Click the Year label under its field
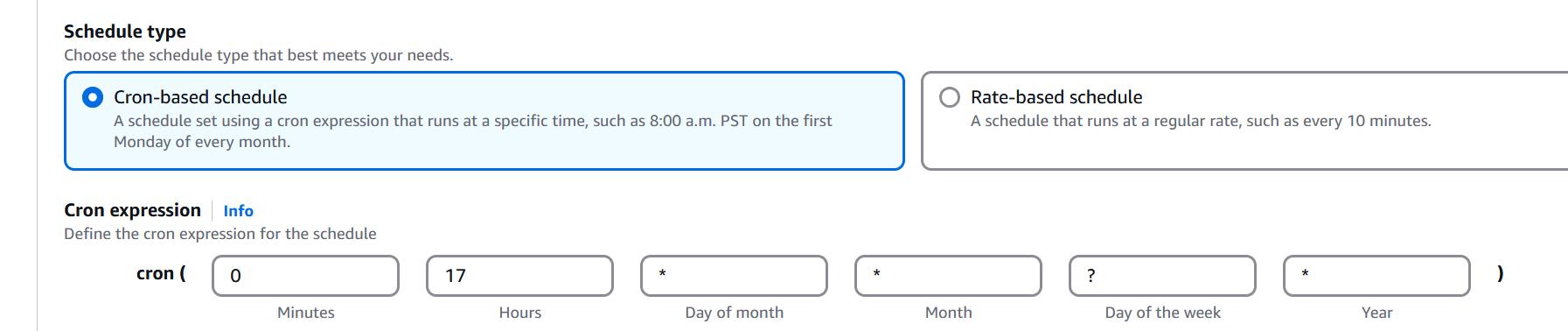Screen dimensions: 1568x331 point(1377,313)
